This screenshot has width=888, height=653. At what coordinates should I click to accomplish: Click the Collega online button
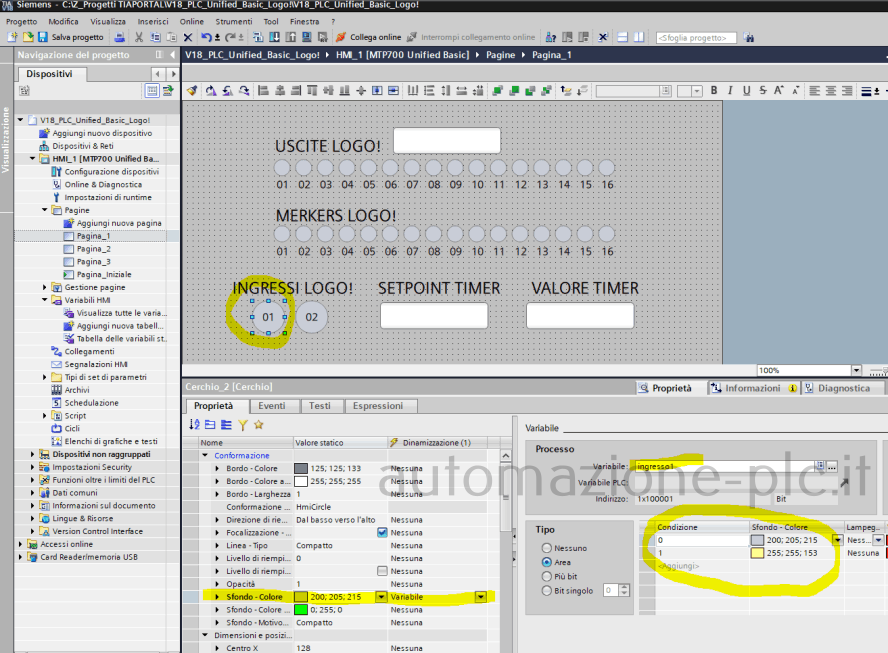point(369,37)
